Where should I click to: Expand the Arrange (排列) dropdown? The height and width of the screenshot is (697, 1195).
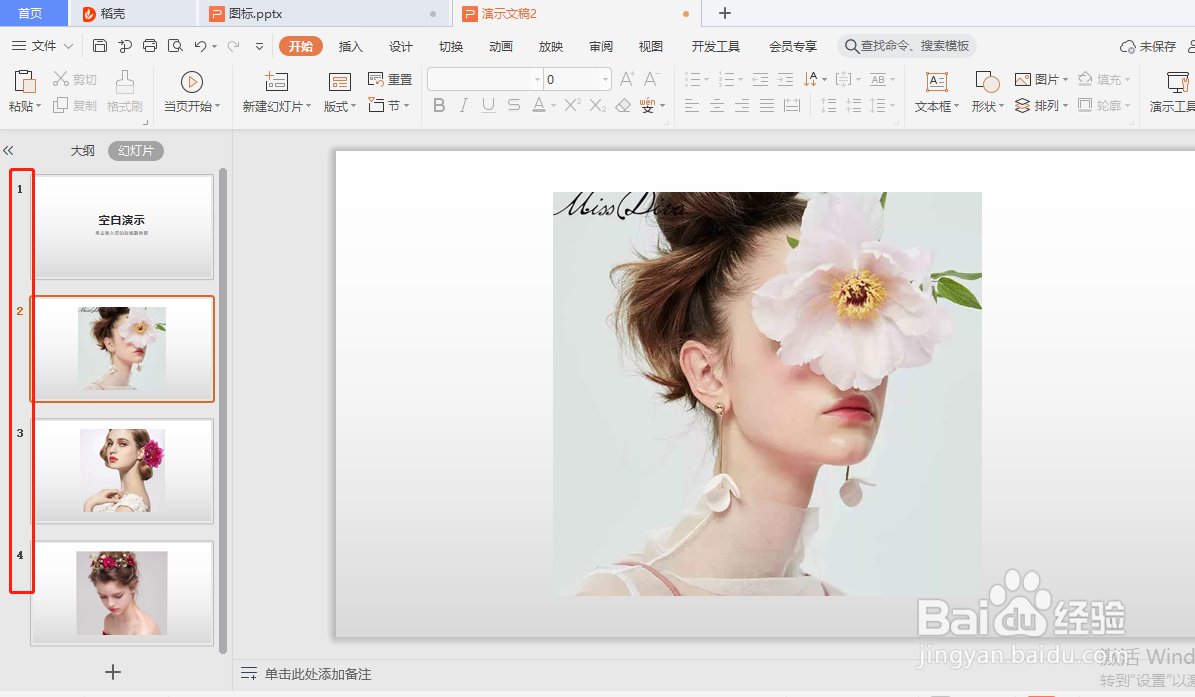click(x=1065, y=105)
